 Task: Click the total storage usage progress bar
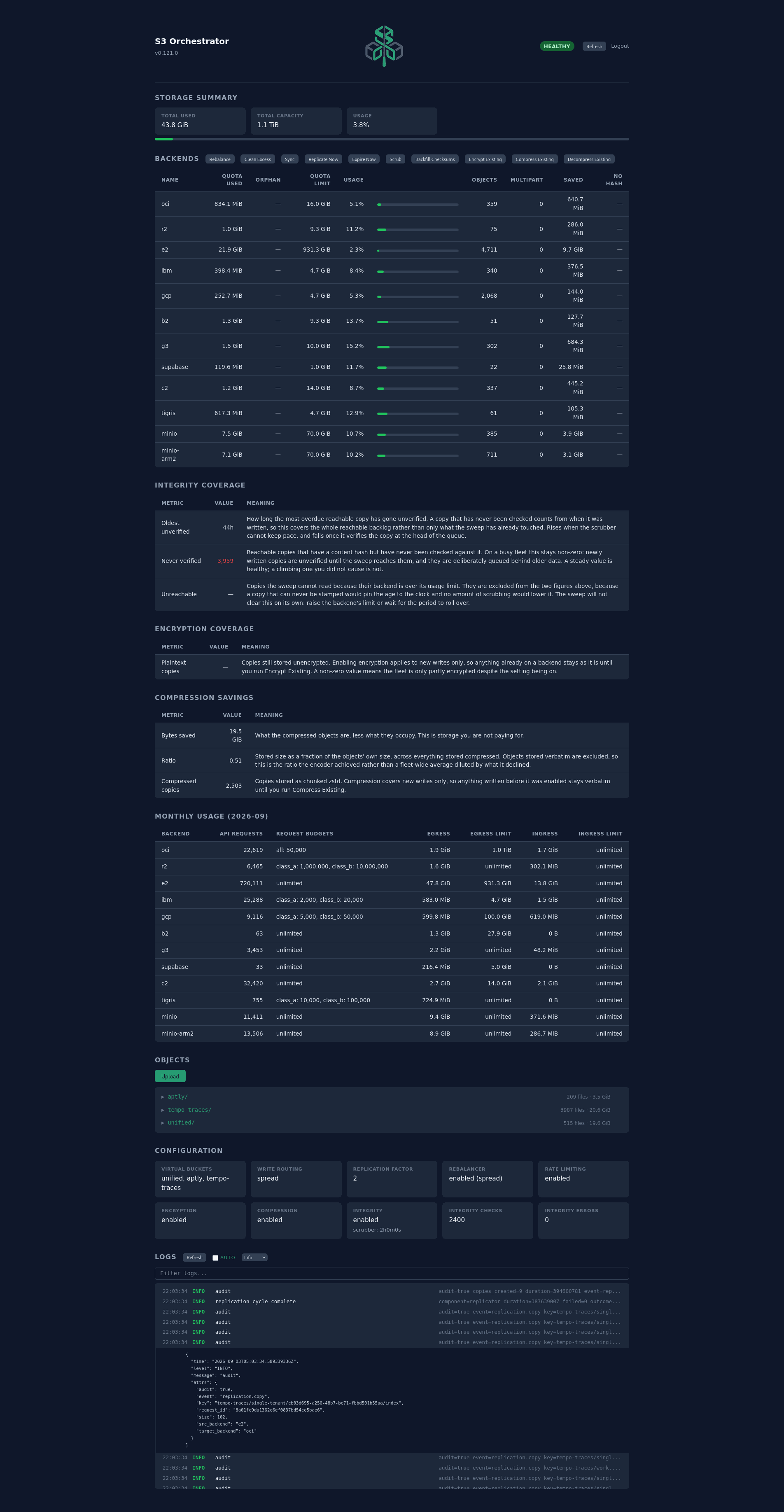coord(392,139)
